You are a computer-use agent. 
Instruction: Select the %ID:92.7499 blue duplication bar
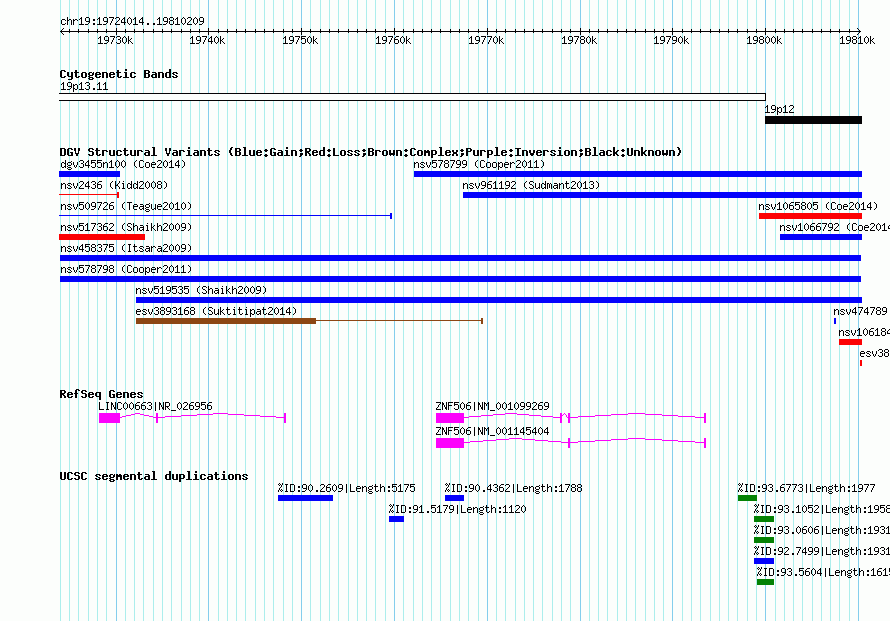764,561
